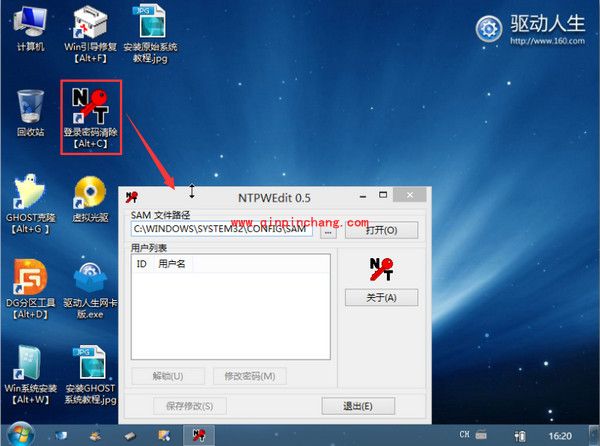Click the second taskbar quick launch icon
600x446 pixels.
coord(95,435)
